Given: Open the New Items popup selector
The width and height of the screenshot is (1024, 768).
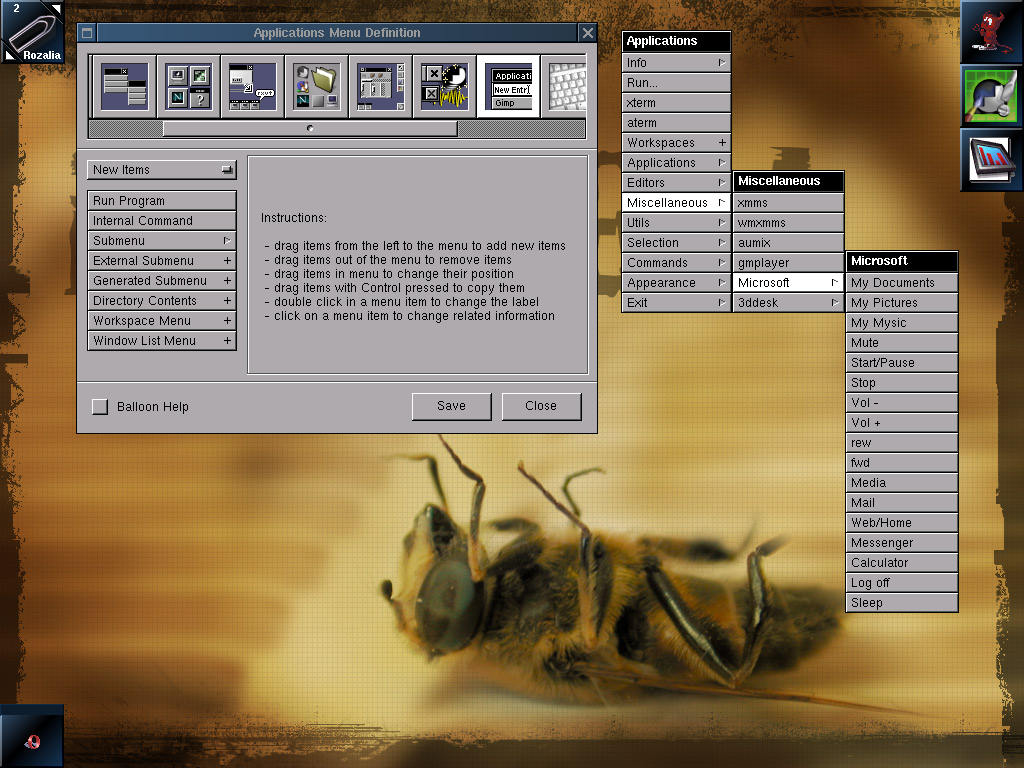Looking at the screenshot, I should pos(162,170).
